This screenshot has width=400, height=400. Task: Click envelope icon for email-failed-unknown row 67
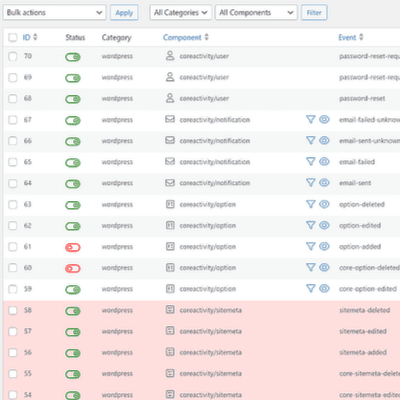point(170,119)
